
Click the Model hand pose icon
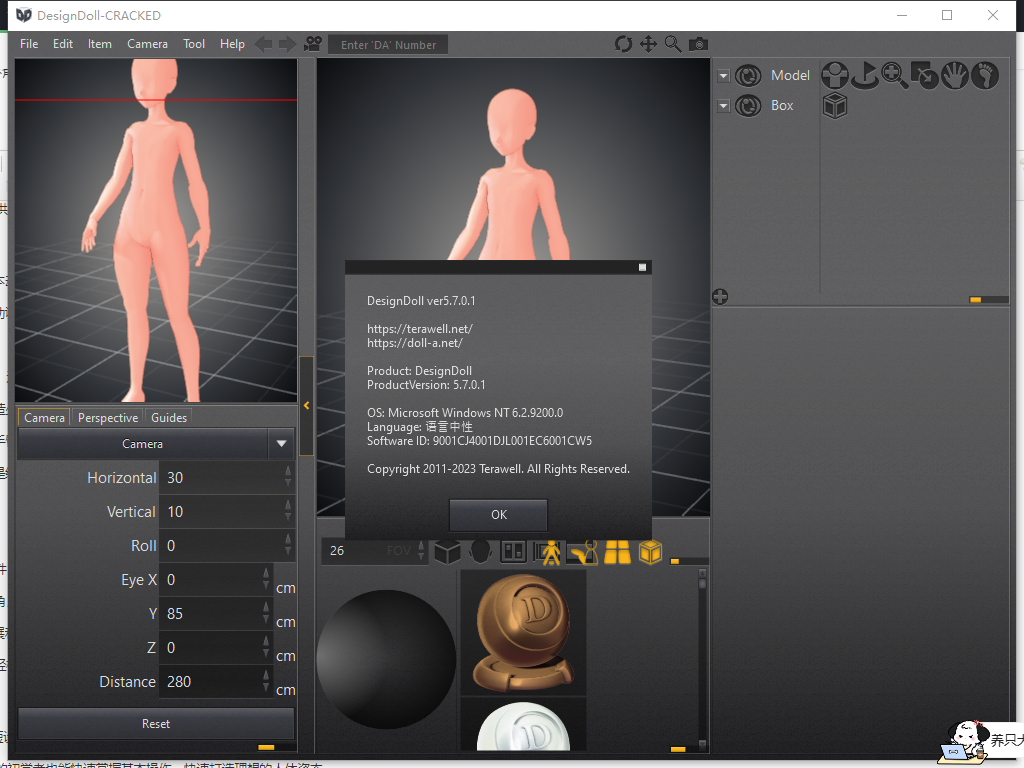pyautogui.click(x=955, y=75)
